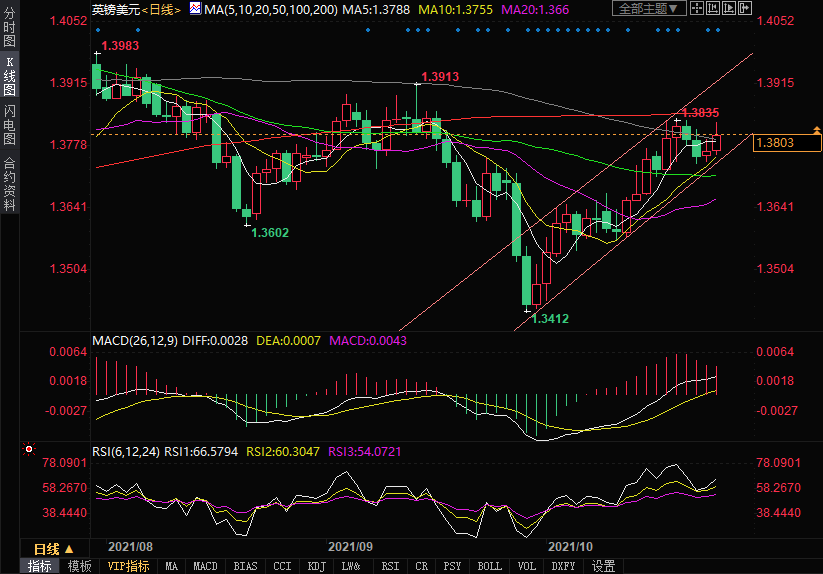Screen dimensions: 823x574
Task: Select the KDJ indicator
Action: [317, 566]
